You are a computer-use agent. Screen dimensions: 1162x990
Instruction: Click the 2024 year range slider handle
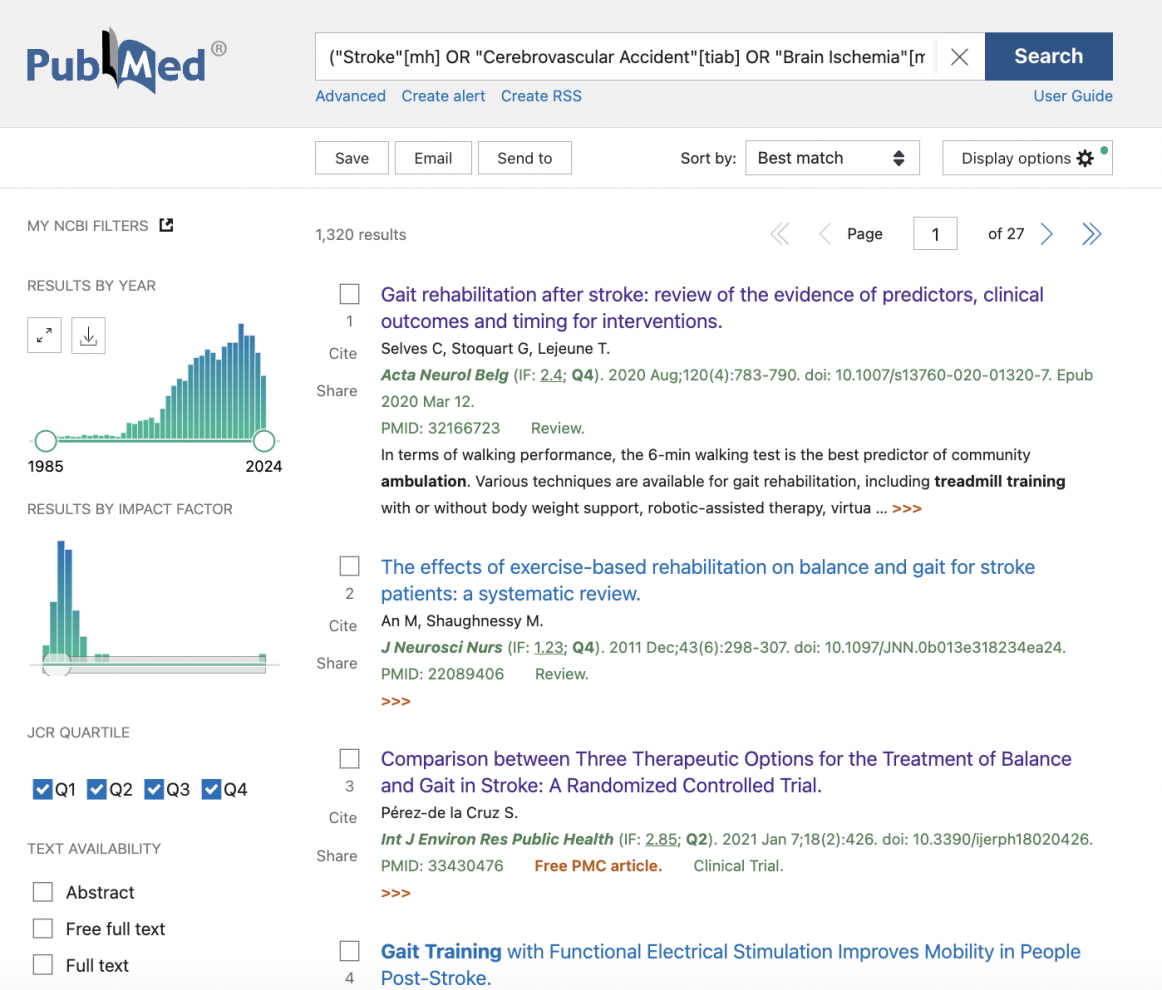point(264,441)
